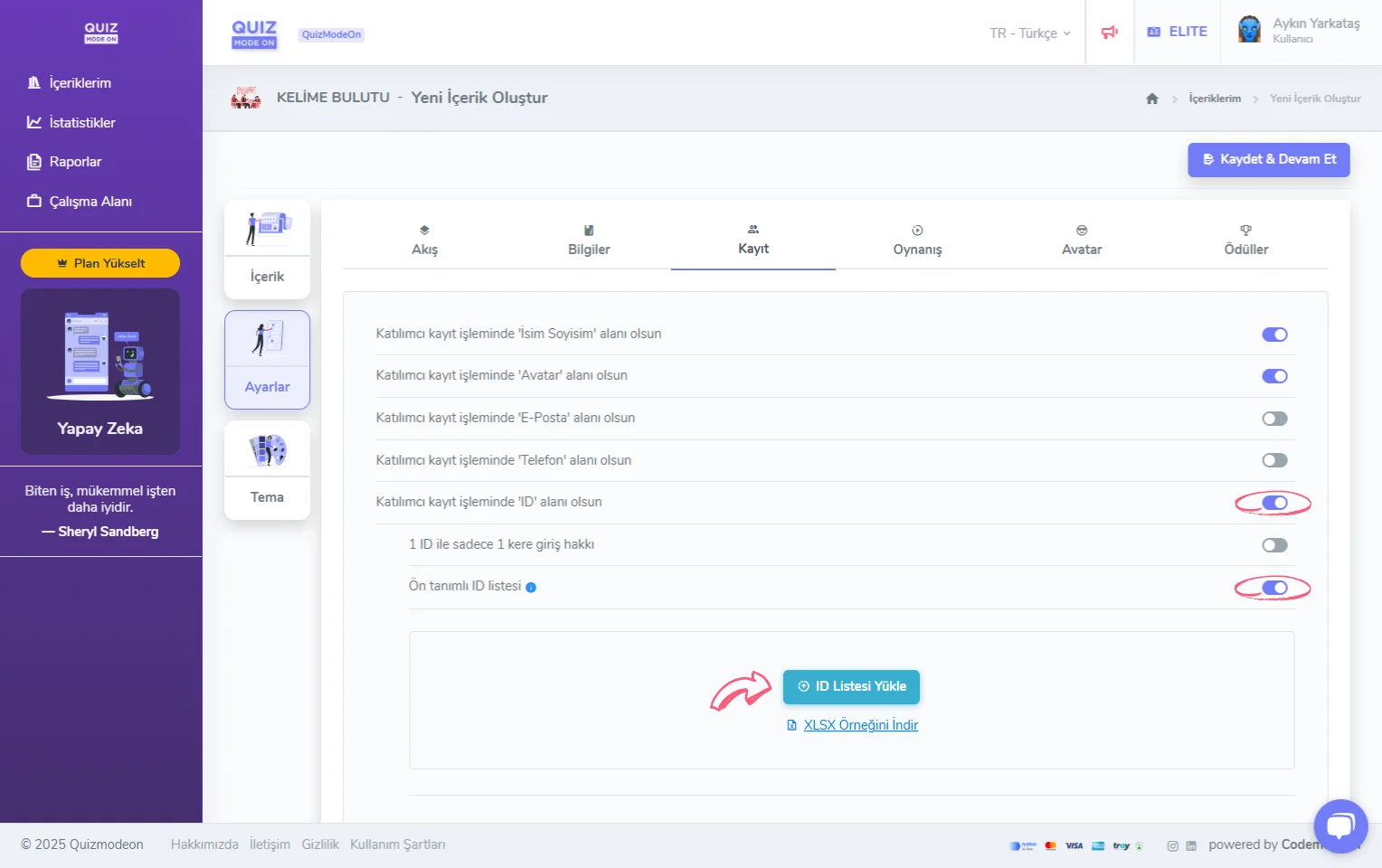Download the XLSX Örneğini İndir sample
Viewport: 1382px width, 868px height.
coord(860,725)
